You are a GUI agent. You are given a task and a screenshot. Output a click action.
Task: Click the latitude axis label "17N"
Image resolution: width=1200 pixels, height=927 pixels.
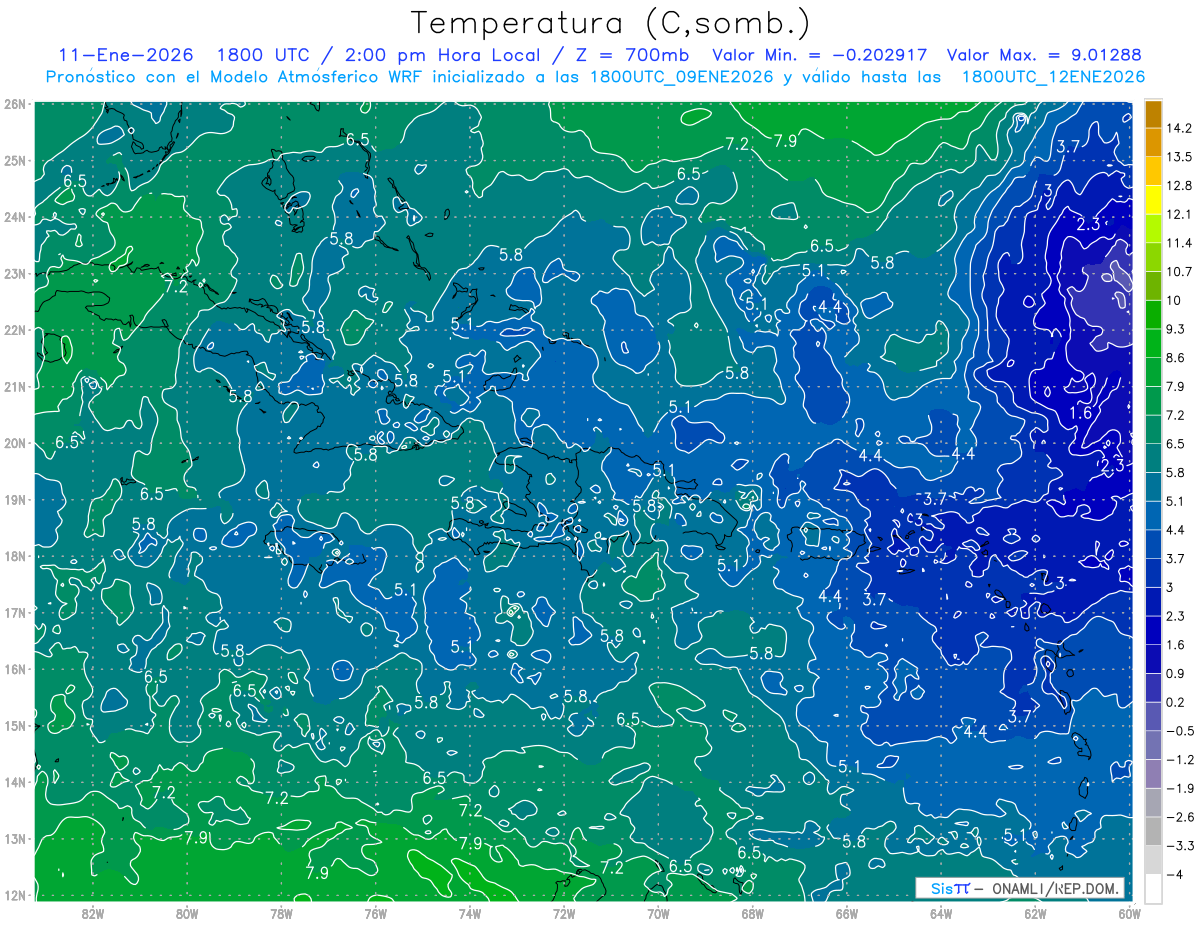click(15, 612)
